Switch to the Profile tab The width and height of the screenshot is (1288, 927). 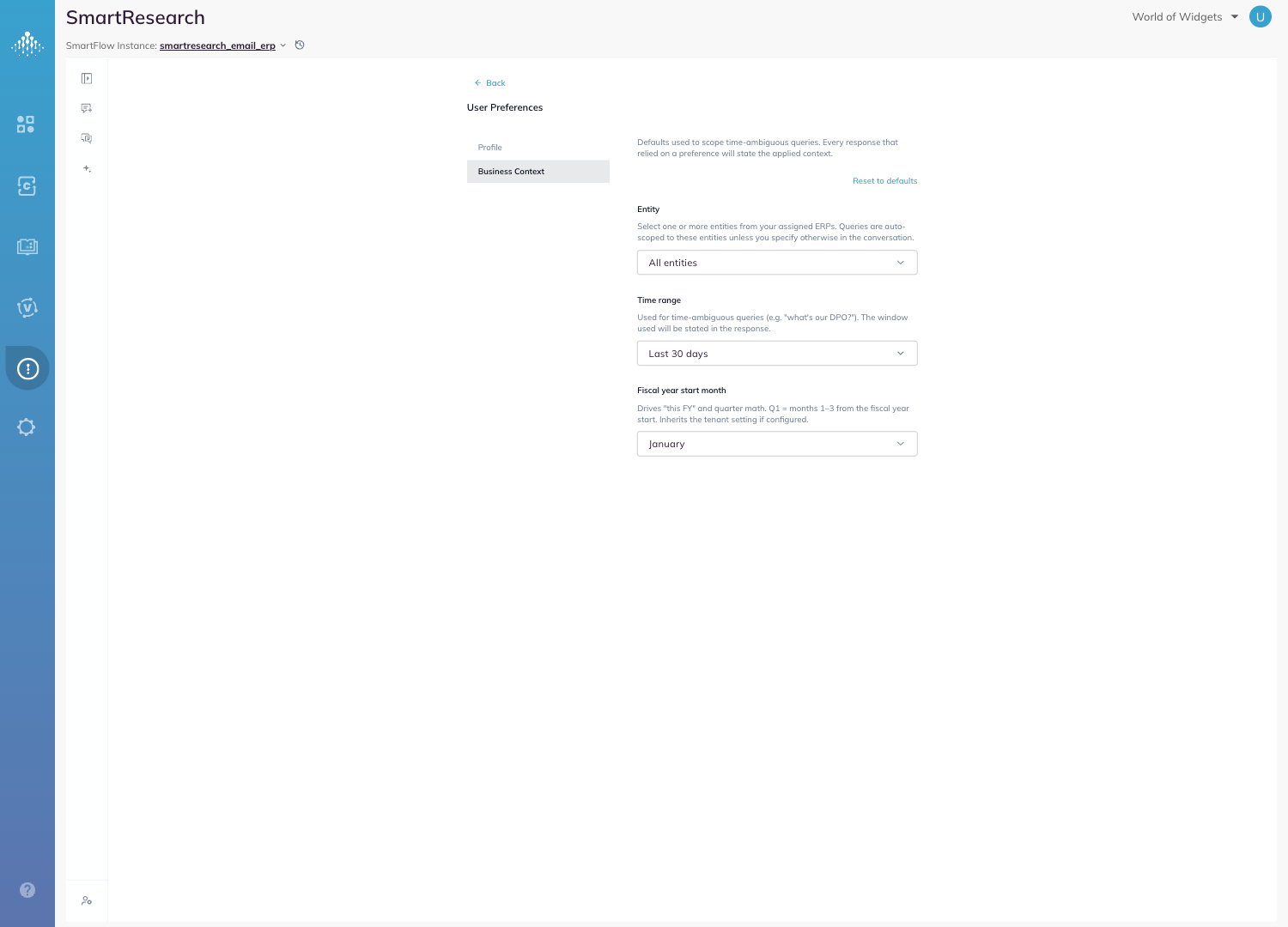(x=538, y=148)
